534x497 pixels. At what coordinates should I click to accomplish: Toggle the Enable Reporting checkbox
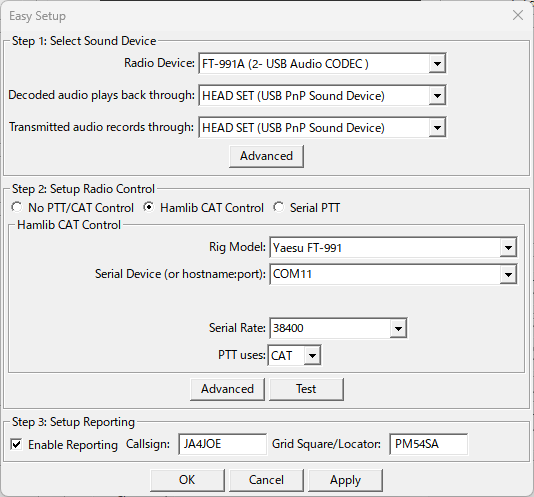coord(16,445)
